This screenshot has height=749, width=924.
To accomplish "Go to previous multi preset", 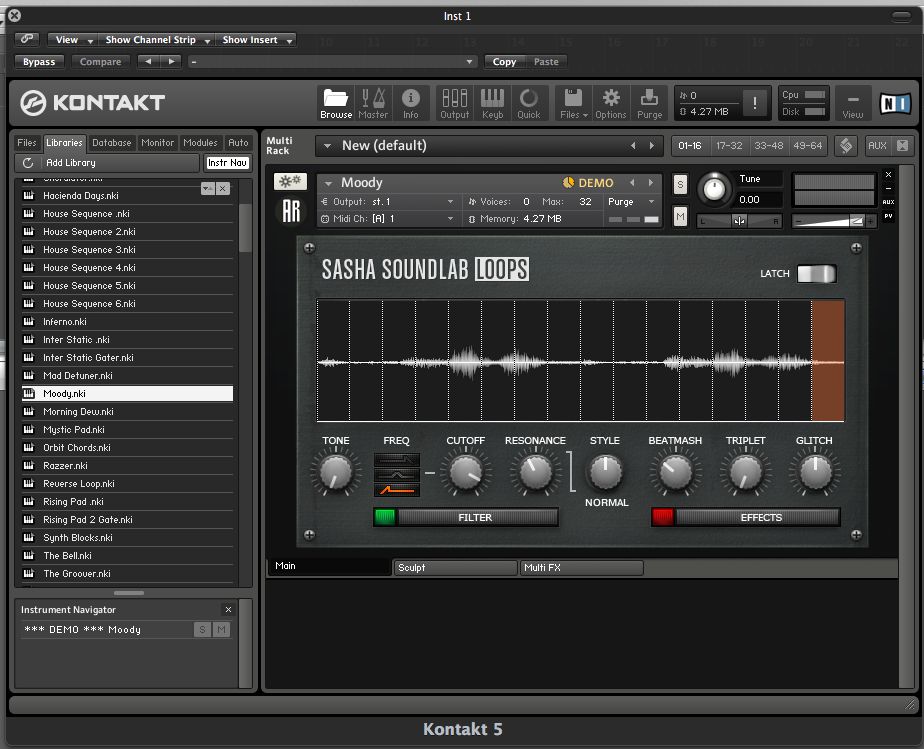I will (x=633, y=146).
